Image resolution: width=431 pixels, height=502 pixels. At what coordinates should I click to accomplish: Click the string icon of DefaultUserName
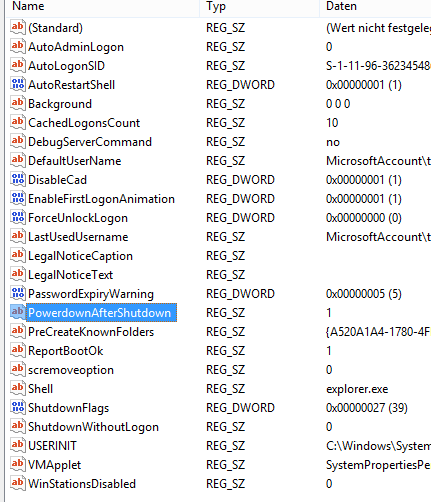click(18, 160)
